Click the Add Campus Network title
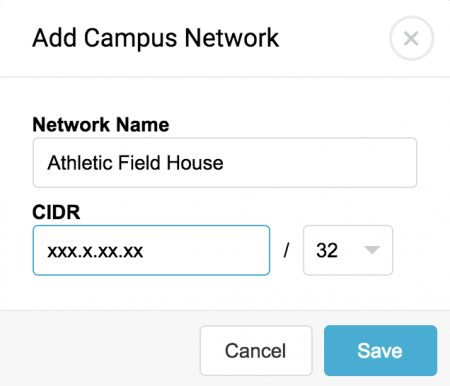This screenshot has height=386, width=450. 155,39
